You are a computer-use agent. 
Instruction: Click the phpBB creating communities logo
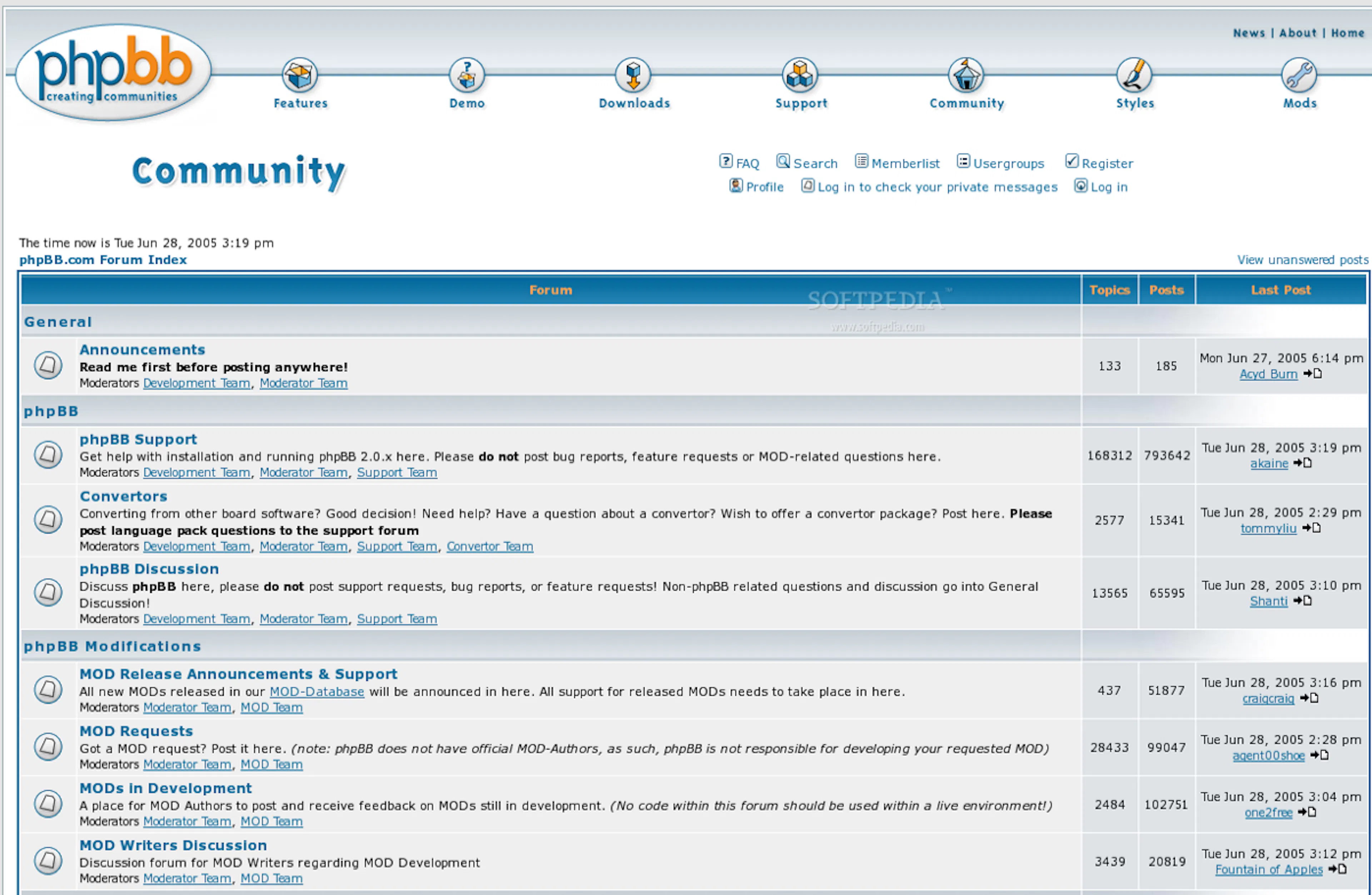[114, 72]
